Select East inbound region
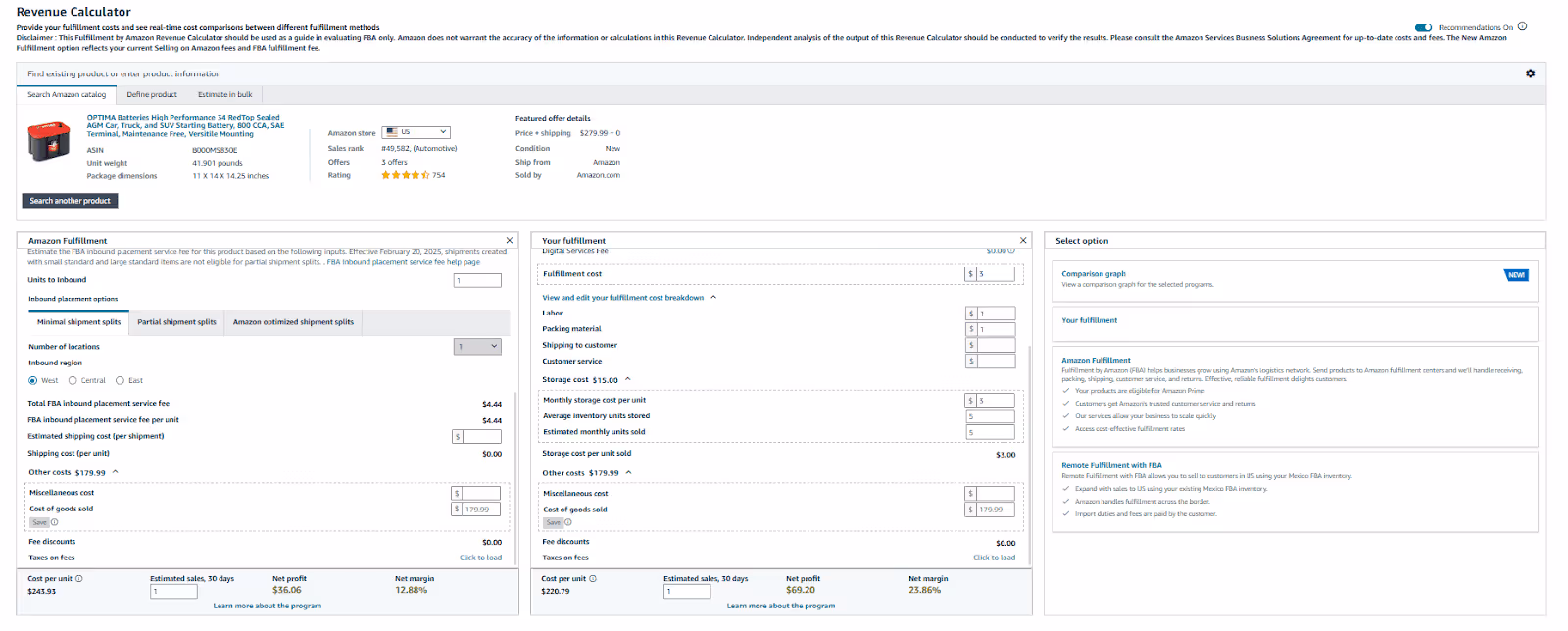Viewport: 1568px width, 631px height. 120,380
